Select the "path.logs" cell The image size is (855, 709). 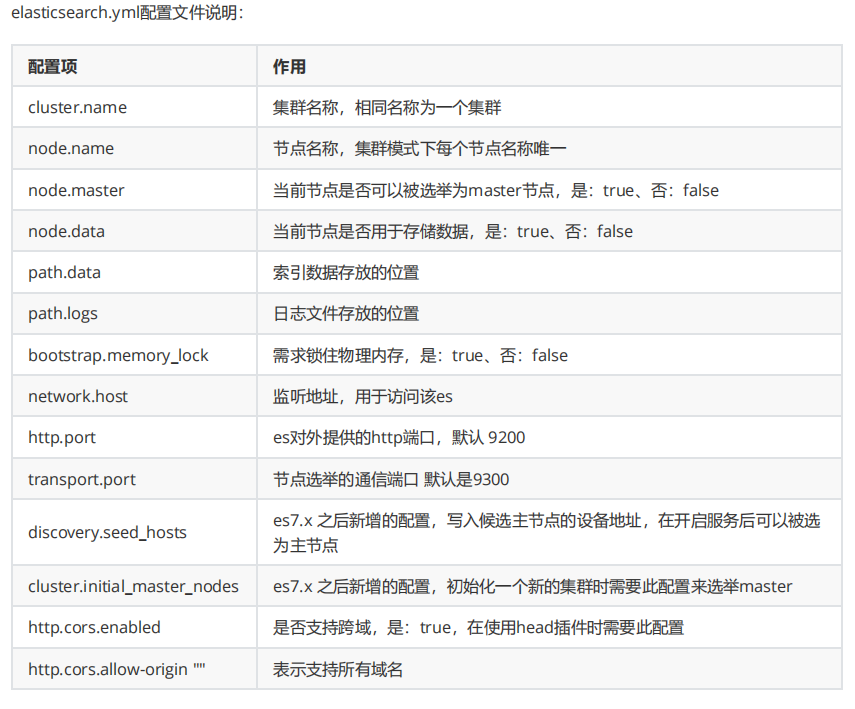pyautogui.click(x=134, y=314)
